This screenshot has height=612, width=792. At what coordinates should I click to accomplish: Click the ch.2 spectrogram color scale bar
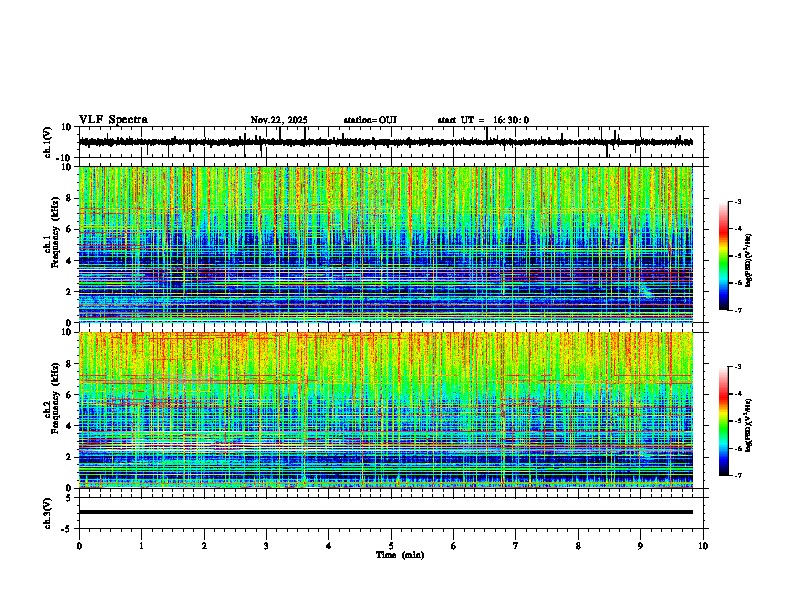pos(723,421)
